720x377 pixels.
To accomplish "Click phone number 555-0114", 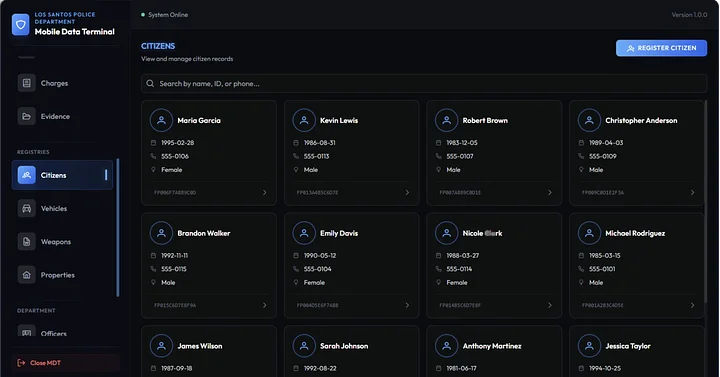I will click(459, 269).
